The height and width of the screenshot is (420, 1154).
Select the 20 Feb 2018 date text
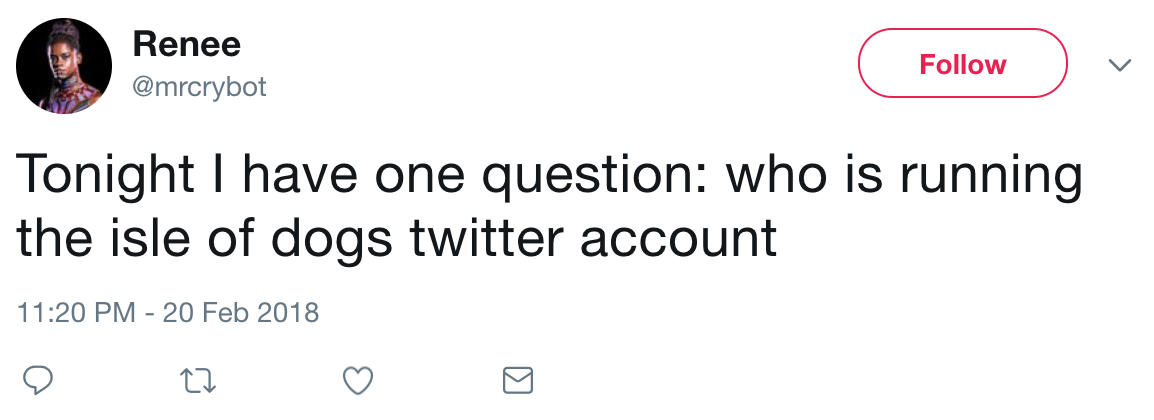[x=241, y=313]
